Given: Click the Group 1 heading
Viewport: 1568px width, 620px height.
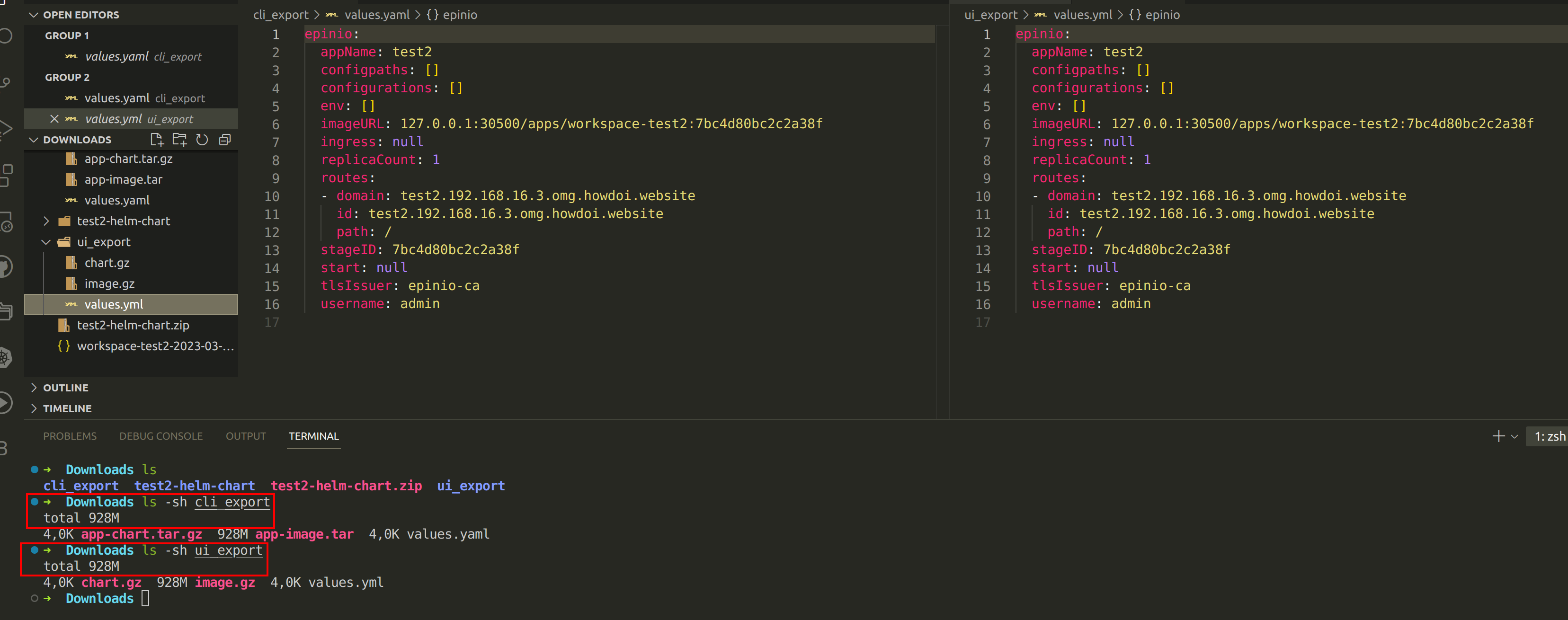Looking at the screenshot, I should 67,36.
